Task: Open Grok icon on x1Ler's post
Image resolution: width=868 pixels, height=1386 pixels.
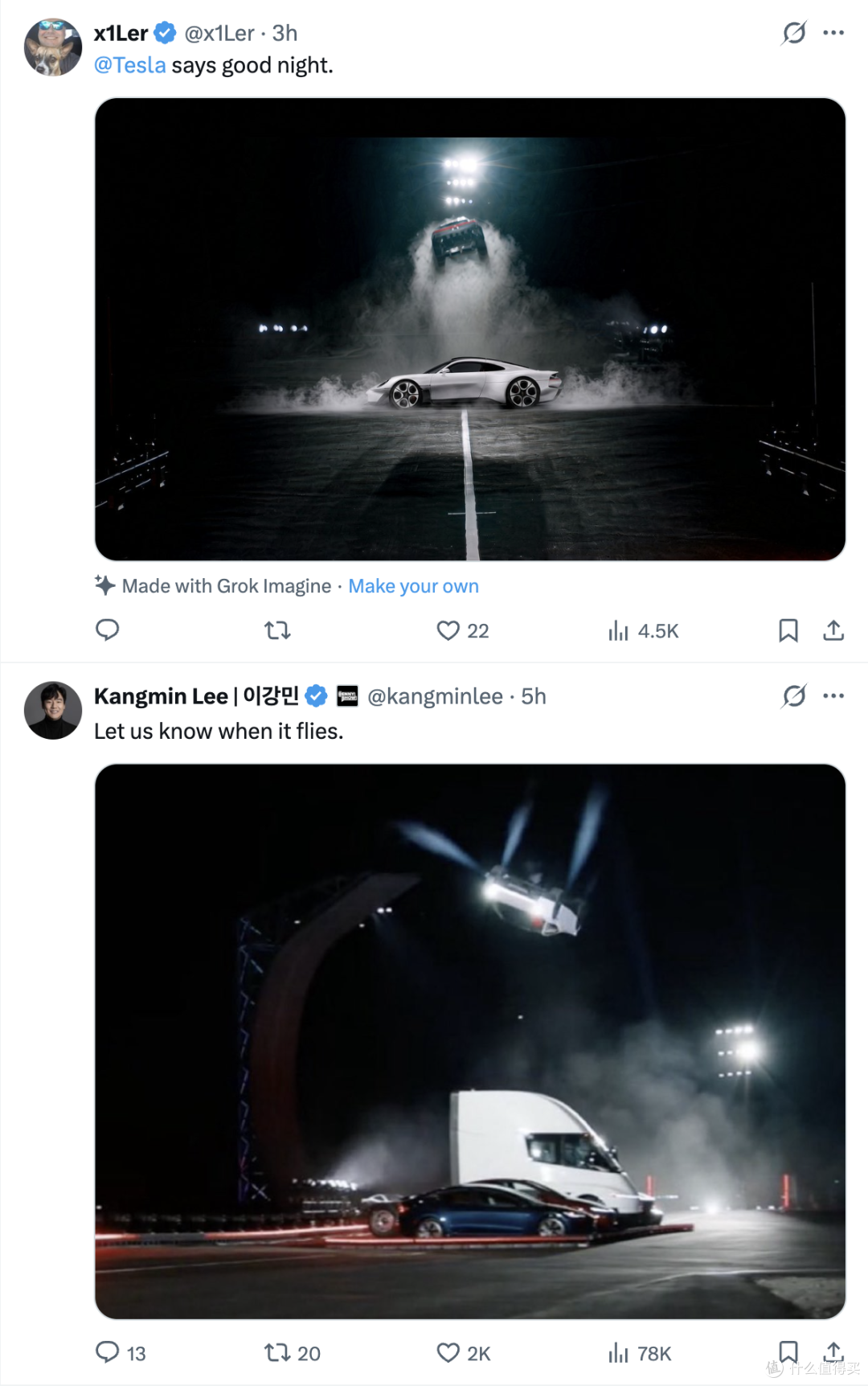Action: (x=794, y=33)
